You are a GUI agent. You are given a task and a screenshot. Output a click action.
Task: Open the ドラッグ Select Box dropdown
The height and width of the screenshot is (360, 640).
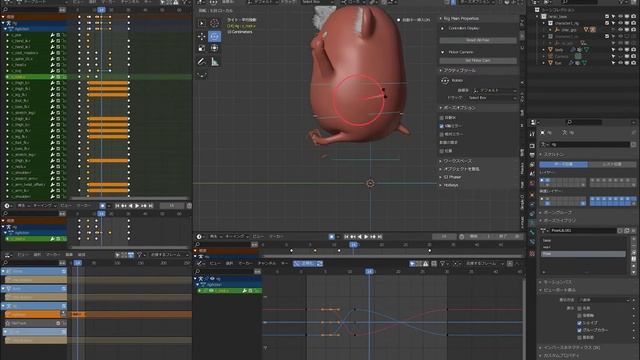(x=491, y=98)
